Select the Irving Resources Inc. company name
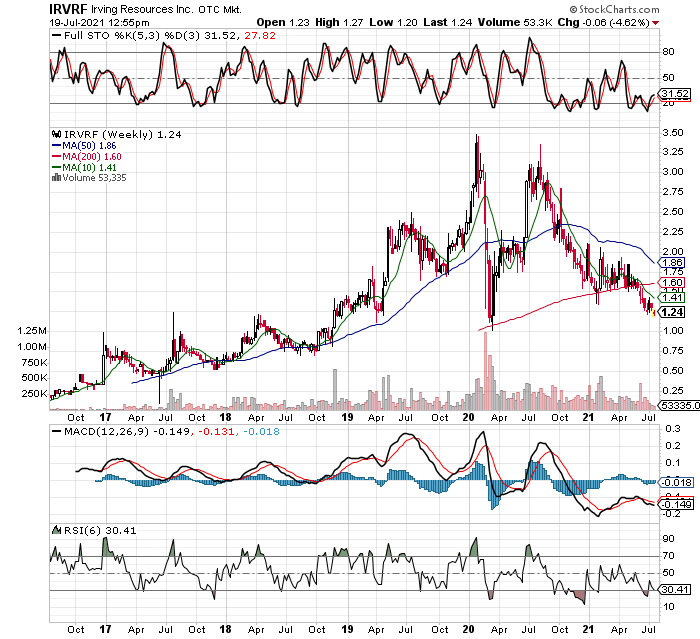Screen dimensions: 700x639 143,9
